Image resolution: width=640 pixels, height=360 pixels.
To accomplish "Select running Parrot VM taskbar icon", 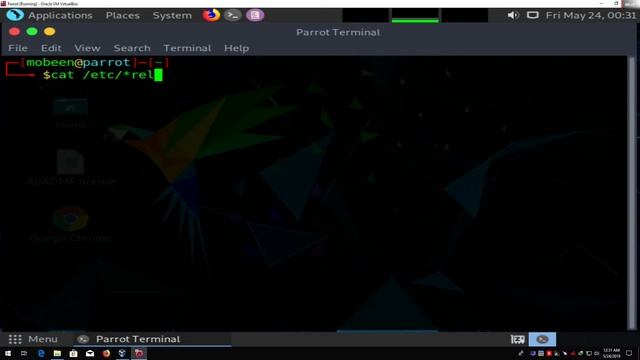I will click(139, 353).
